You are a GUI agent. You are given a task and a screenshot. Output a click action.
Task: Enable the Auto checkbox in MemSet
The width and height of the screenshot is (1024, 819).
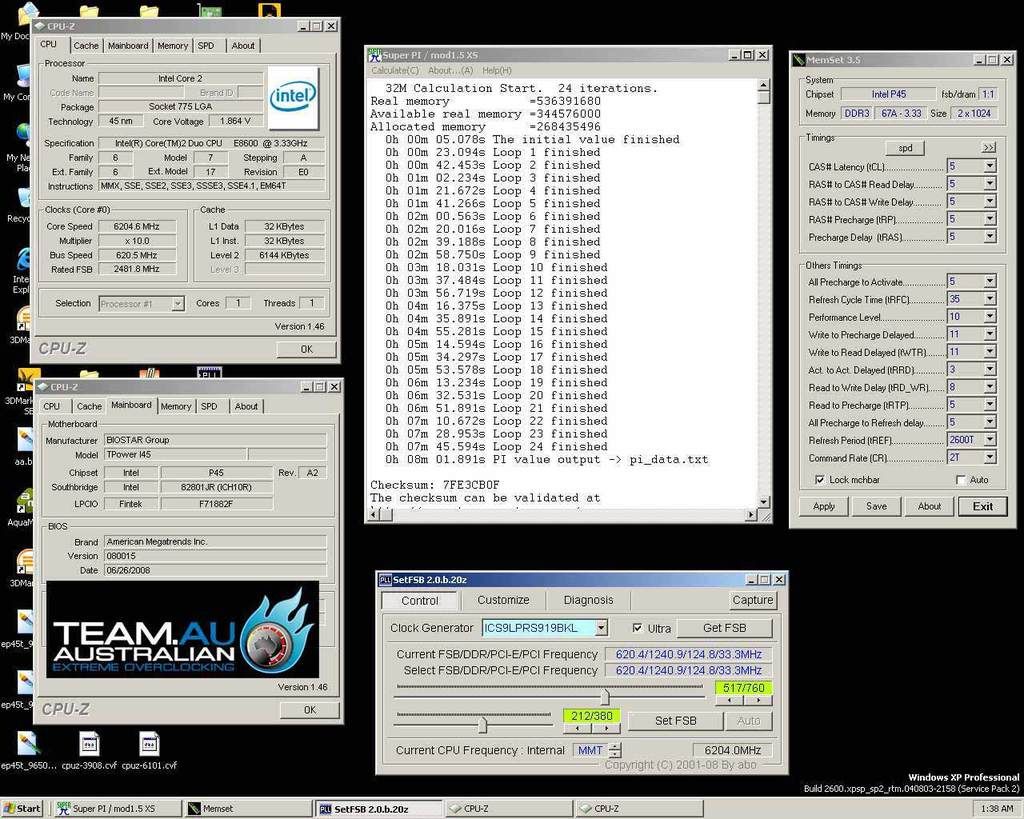[961, 479]
